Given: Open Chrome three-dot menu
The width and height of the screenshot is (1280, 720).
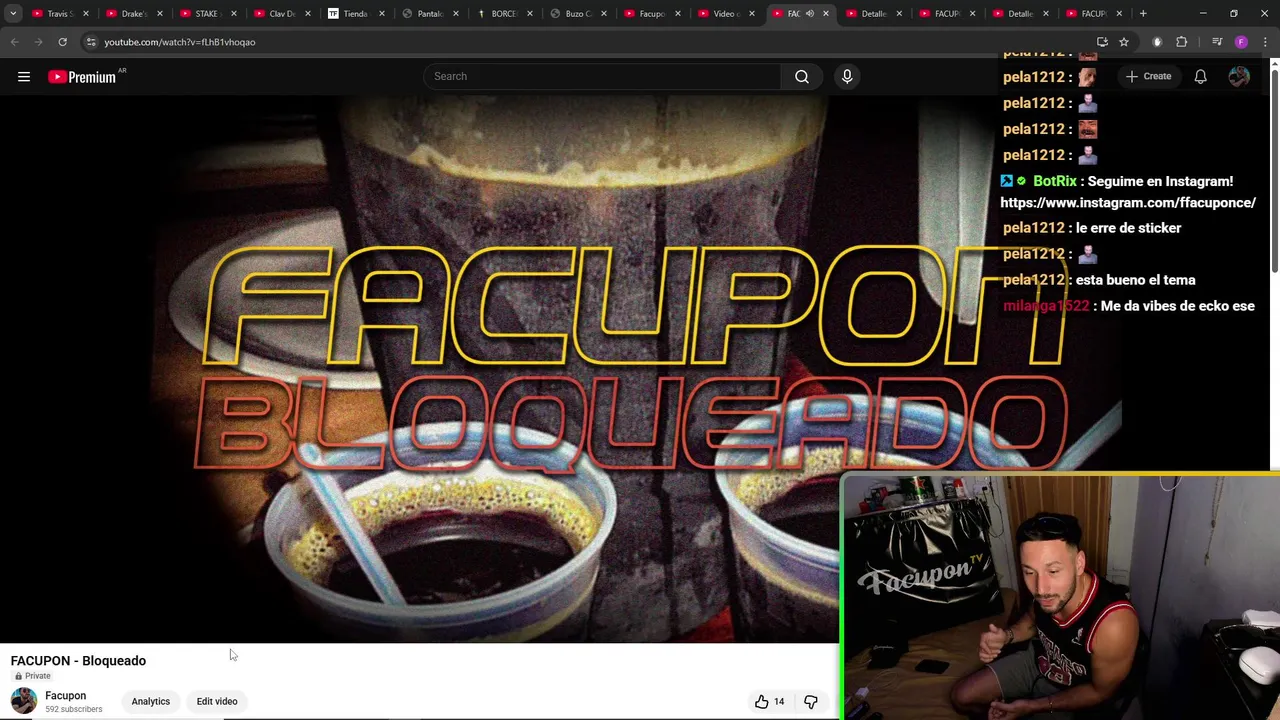Looking at the screenshot, I should point(1264,42).
